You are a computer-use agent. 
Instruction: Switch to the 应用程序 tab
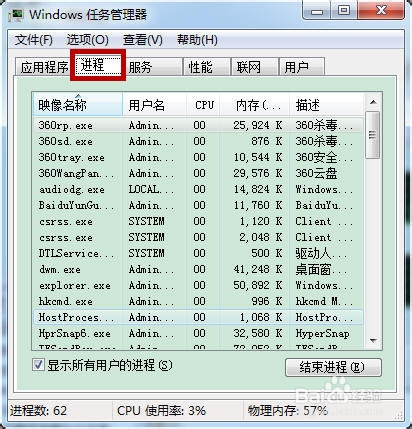(x=44, y=67)
